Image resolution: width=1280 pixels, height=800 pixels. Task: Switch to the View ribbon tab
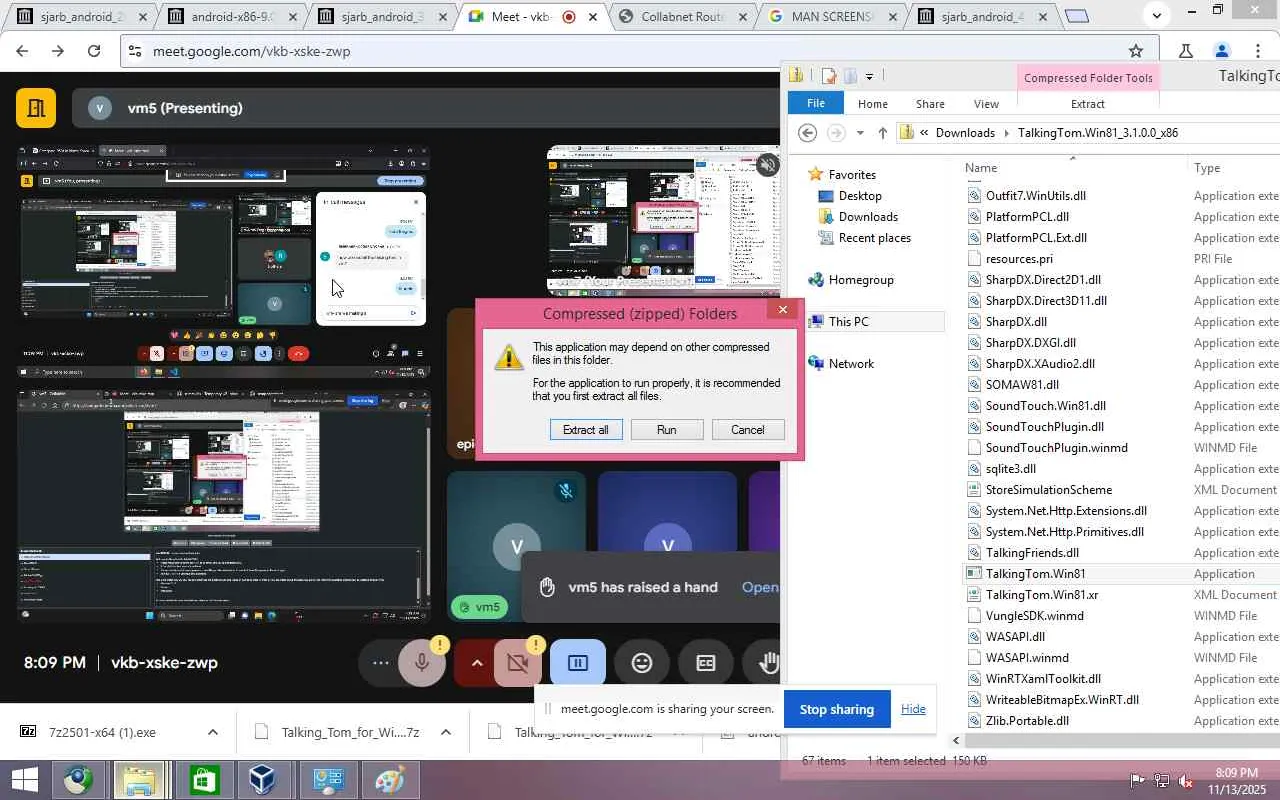tap(986, 104)
